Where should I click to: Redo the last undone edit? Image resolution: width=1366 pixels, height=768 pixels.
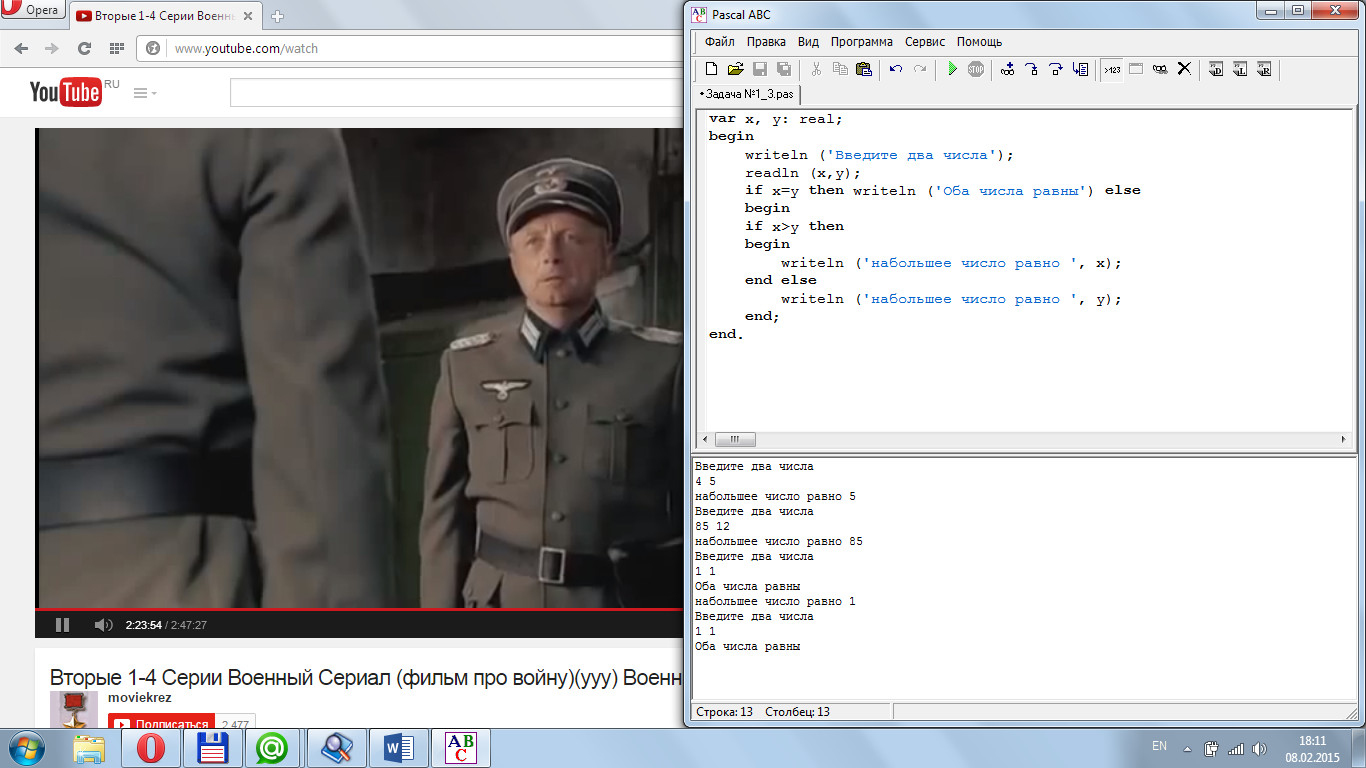(x=920, y=69)
